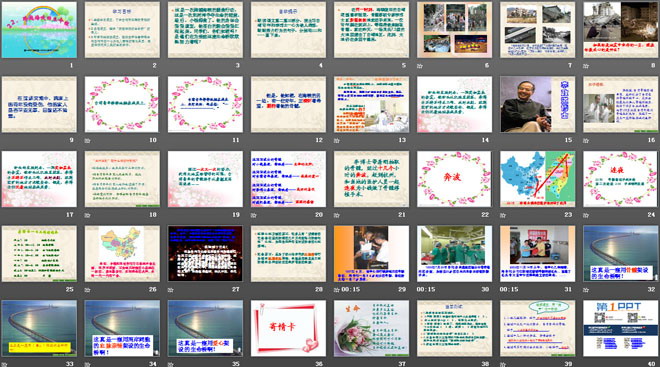Select slide 11 thumbnail
Image resolution: width=660 pixels, height=367 pixels.
pyautogui.click(x=205, y=104)
